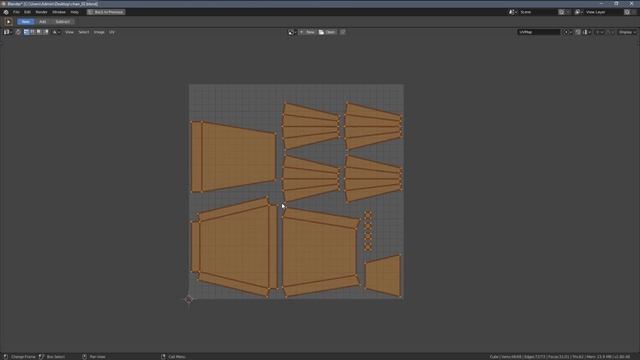Screen dimensions: 640x360
Task: Open the Render menu
Action: 41,12
